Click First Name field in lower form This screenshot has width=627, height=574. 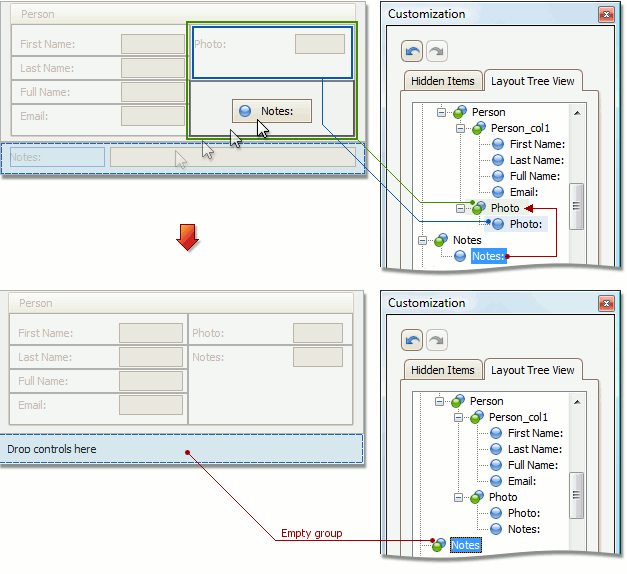click(151, 333)
